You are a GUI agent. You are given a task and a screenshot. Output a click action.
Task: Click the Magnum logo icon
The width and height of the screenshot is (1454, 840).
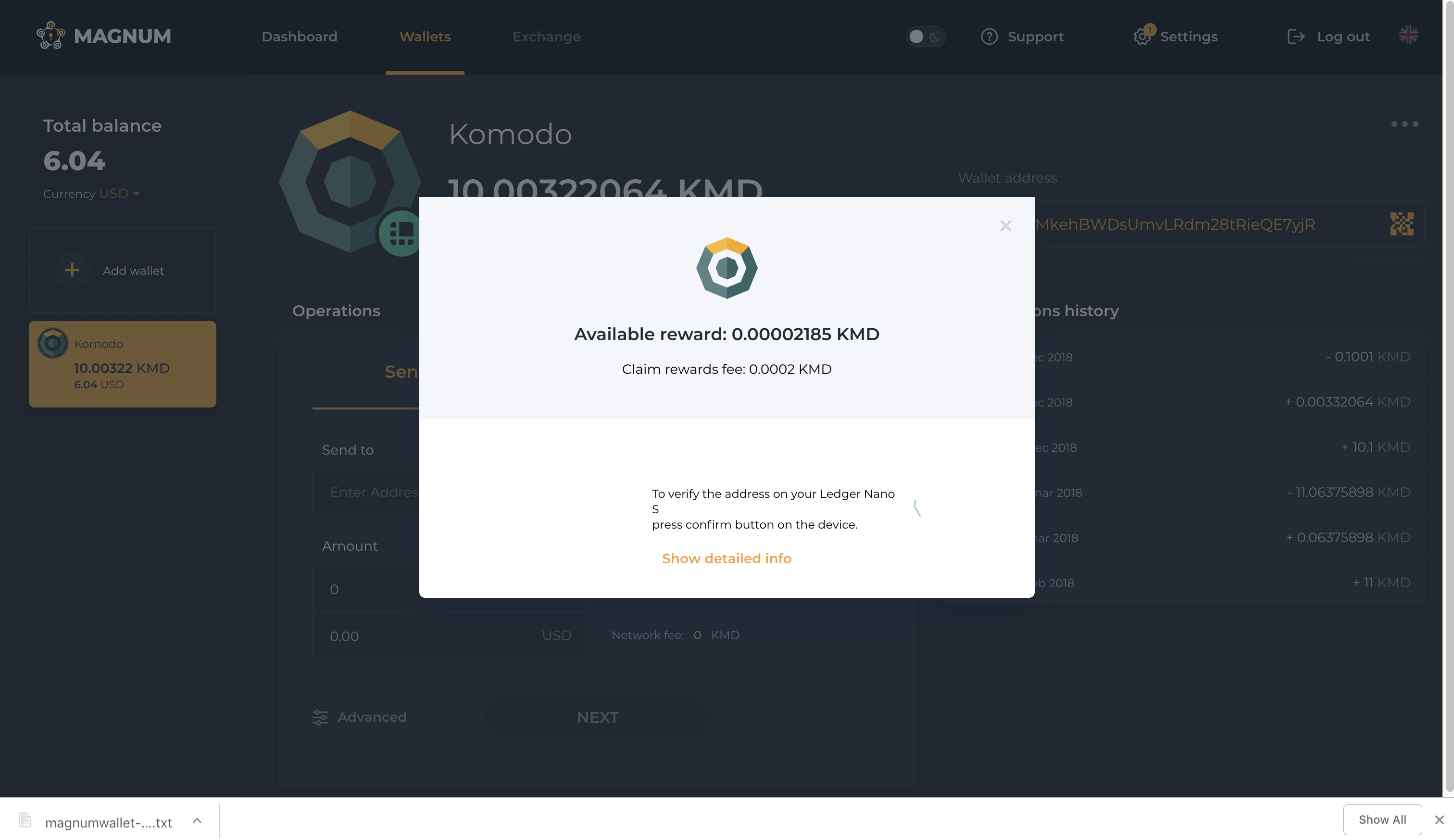coord(51,36)
